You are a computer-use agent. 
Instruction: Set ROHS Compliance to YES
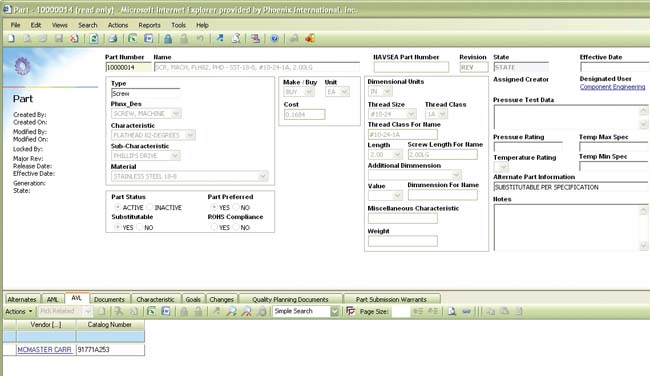[214, 227]
